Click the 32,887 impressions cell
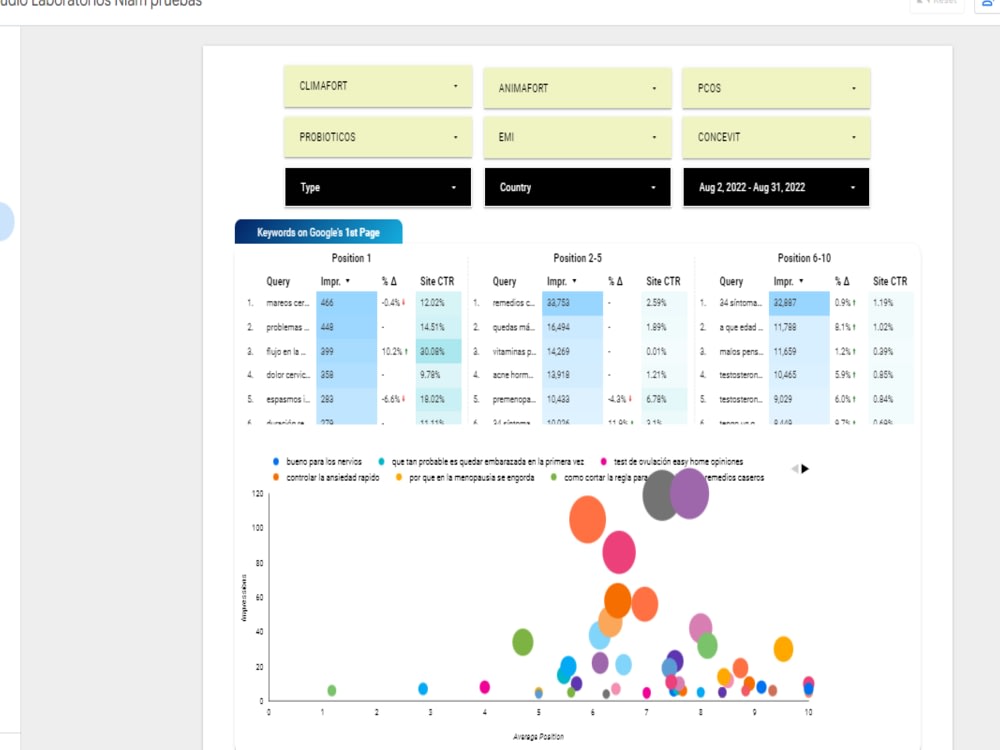The image size is (1000, 750). pyautogui.click(x=799, y=303)
